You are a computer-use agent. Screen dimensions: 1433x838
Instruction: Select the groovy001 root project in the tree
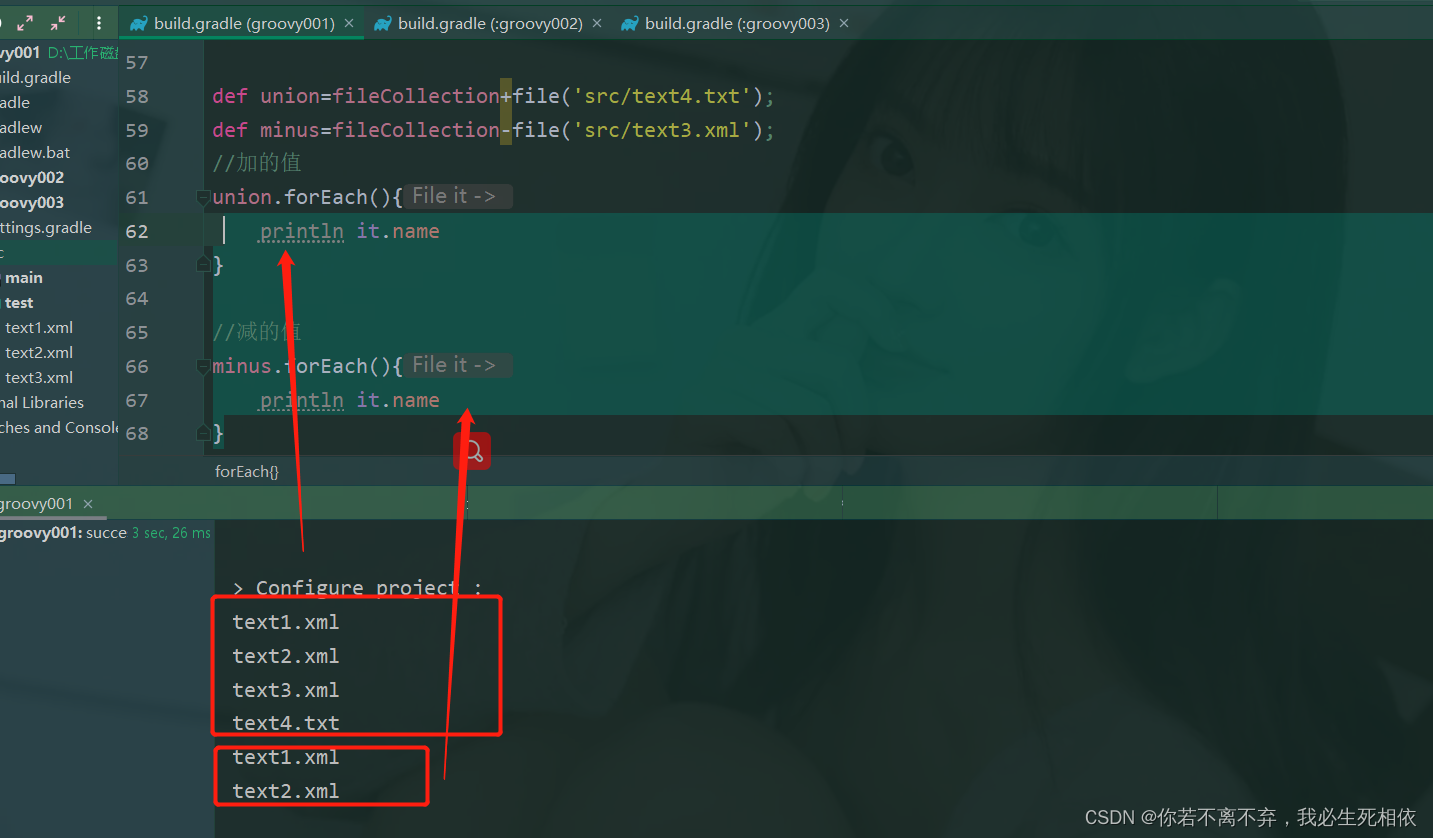(20, 52)
